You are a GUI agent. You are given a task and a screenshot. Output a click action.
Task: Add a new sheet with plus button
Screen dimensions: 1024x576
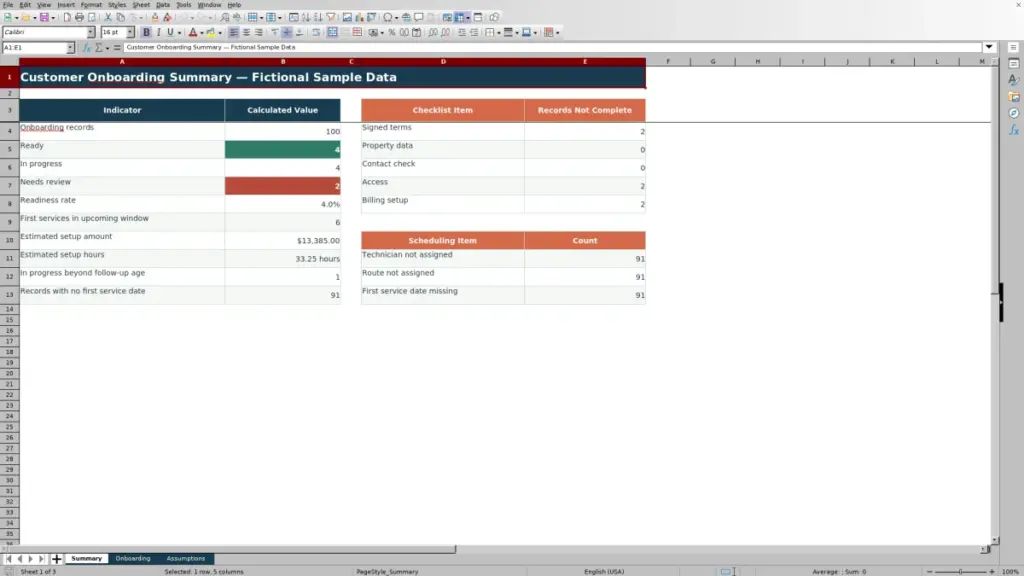pyautogui.click(x=56, y=558)
